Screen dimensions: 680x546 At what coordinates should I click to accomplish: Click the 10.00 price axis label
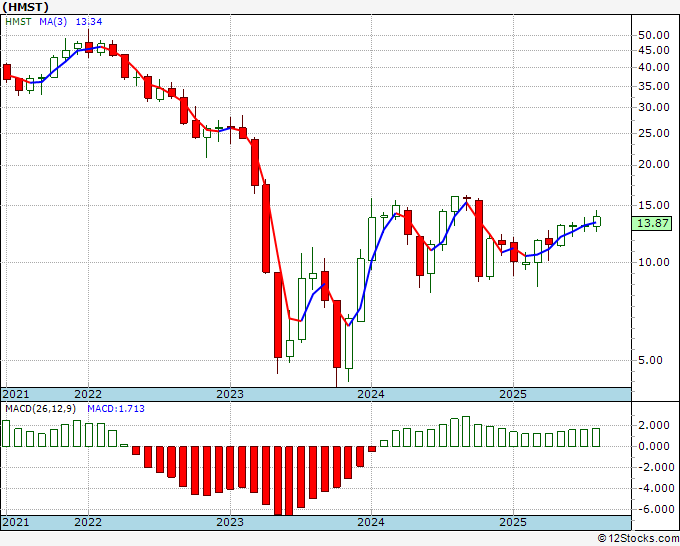654,262
